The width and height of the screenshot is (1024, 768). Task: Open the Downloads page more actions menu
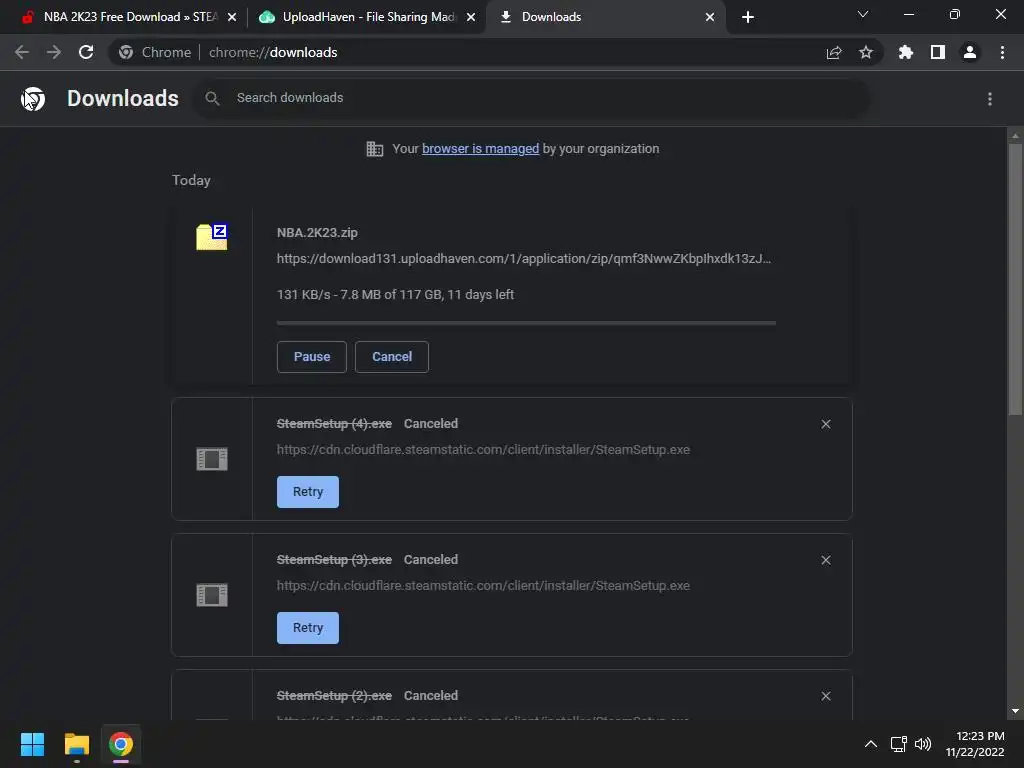(x=990, y=99)
